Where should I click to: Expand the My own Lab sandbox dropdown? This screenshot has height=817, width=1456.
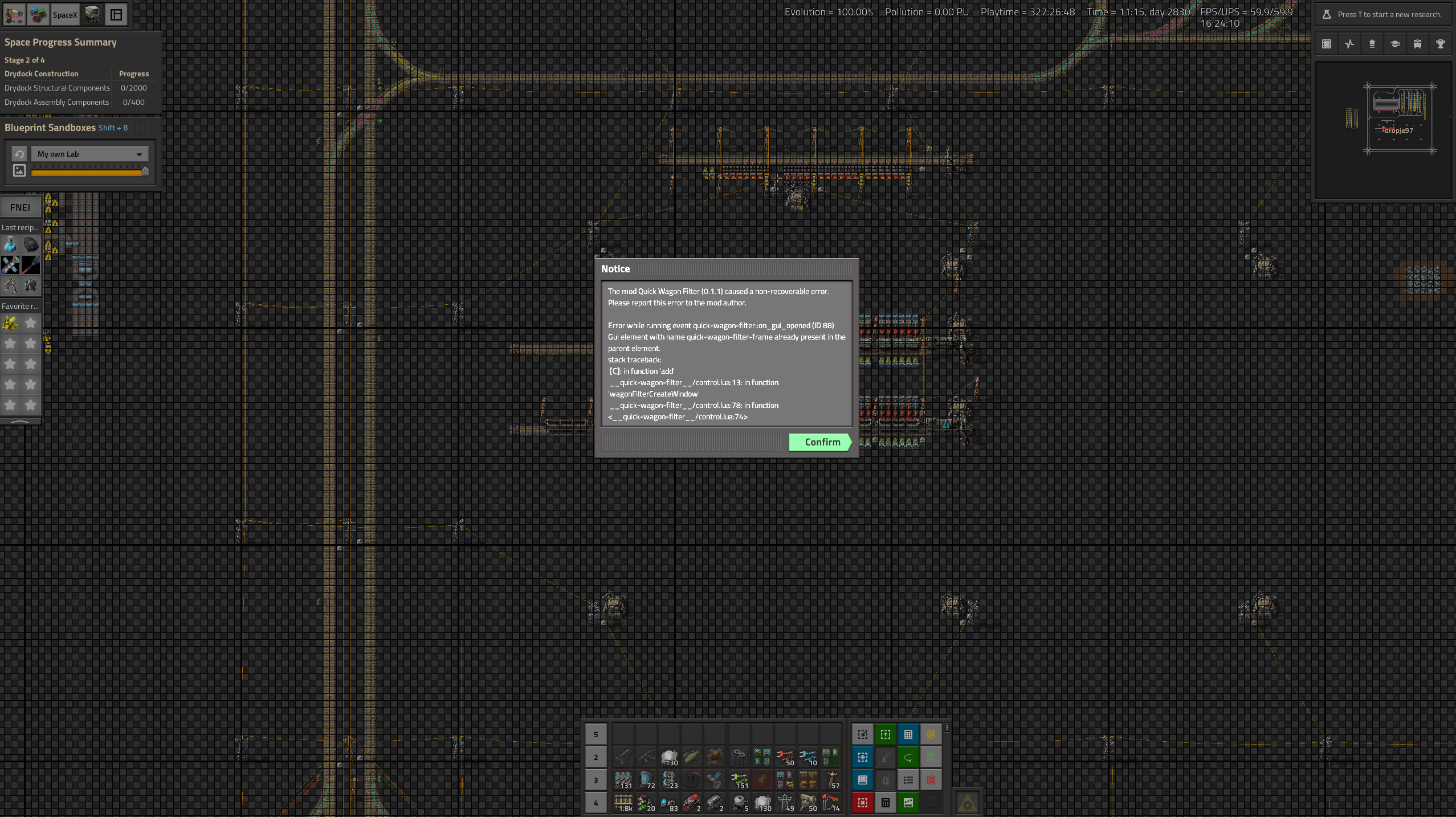click(89, 154)
